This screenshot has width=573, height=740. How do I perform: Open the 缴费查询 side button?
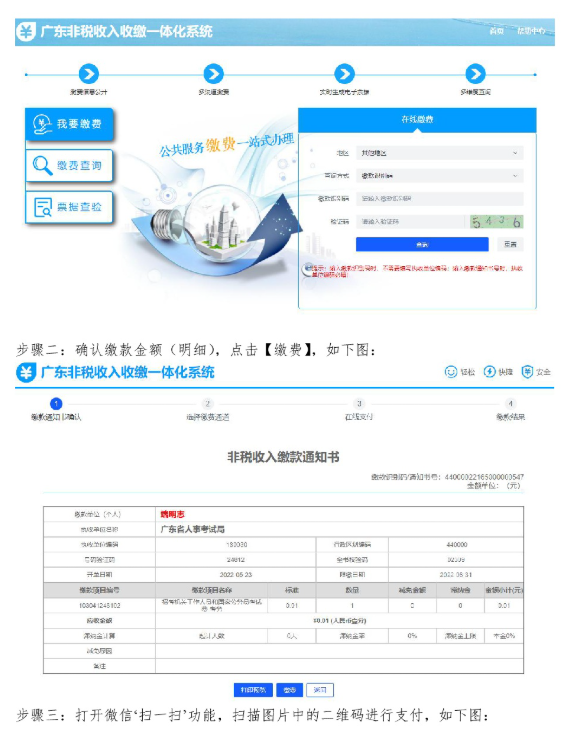[x=69, y=166]
